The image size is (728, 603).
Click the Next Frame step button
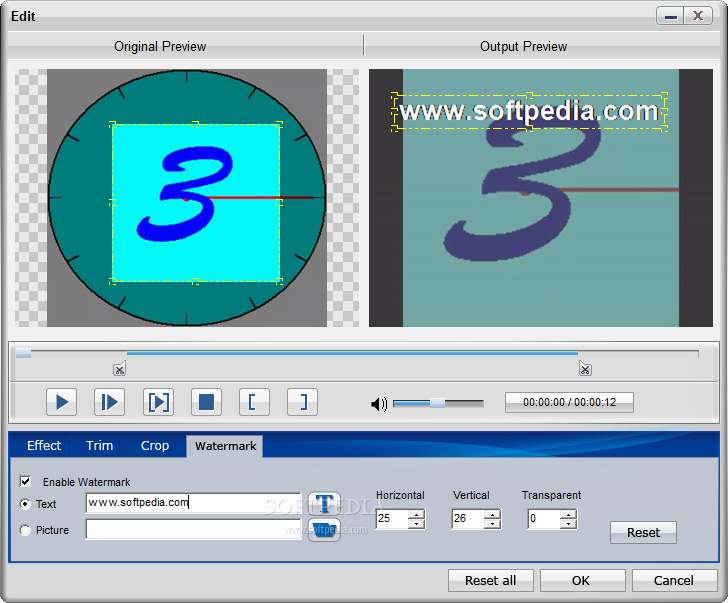[110, 402]
